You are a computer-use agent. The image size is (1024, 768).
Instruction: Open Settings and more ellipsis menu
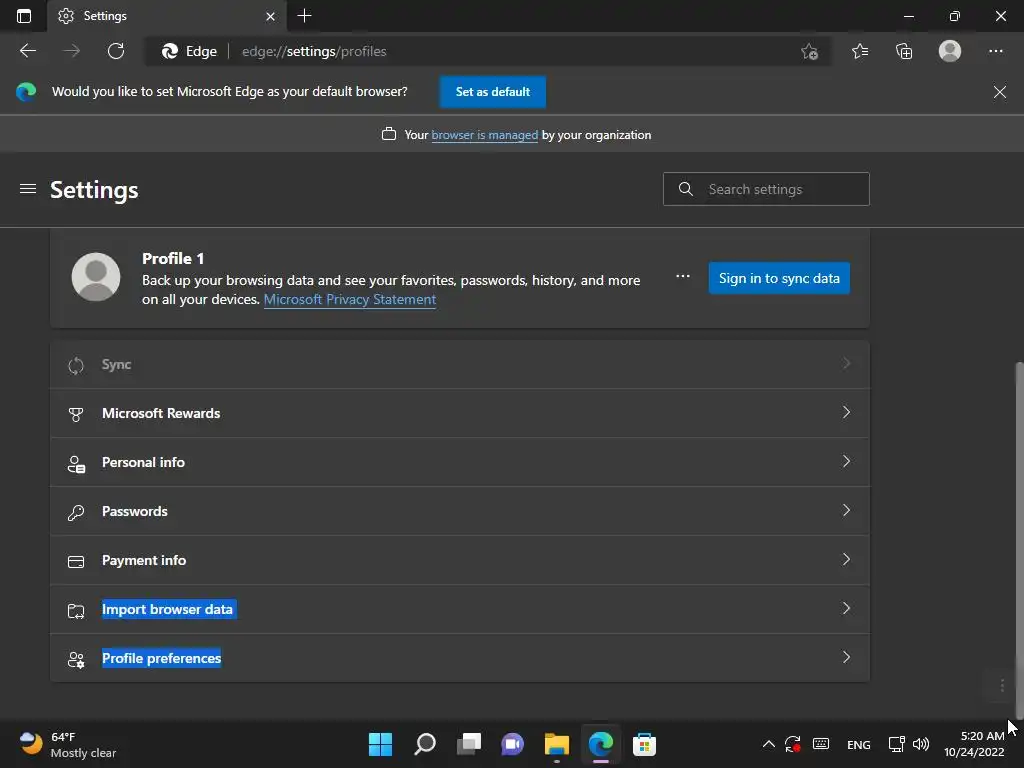point(995,51)
